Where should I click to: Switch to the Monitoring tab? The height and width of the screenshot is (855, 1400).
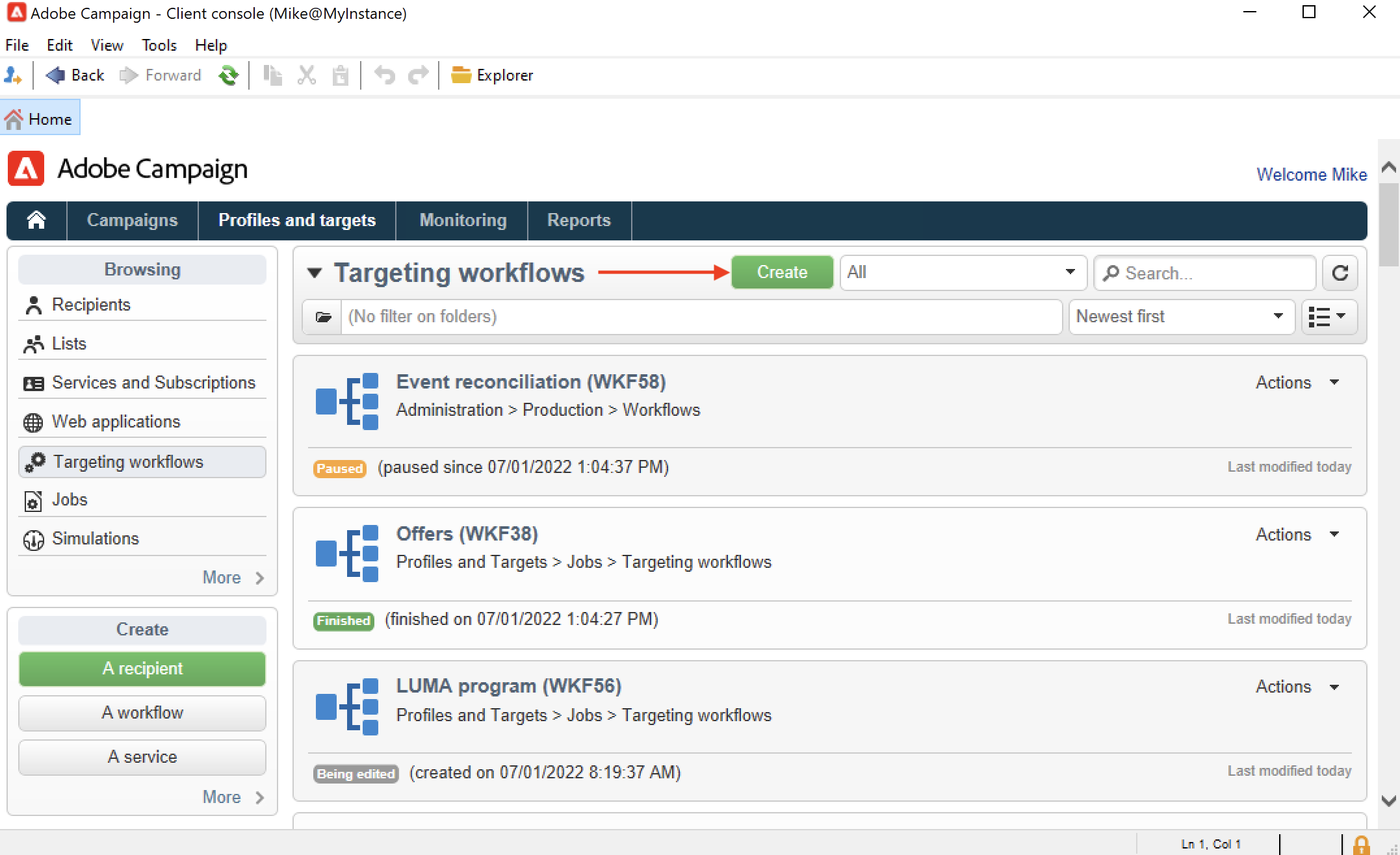click(463, 220)
